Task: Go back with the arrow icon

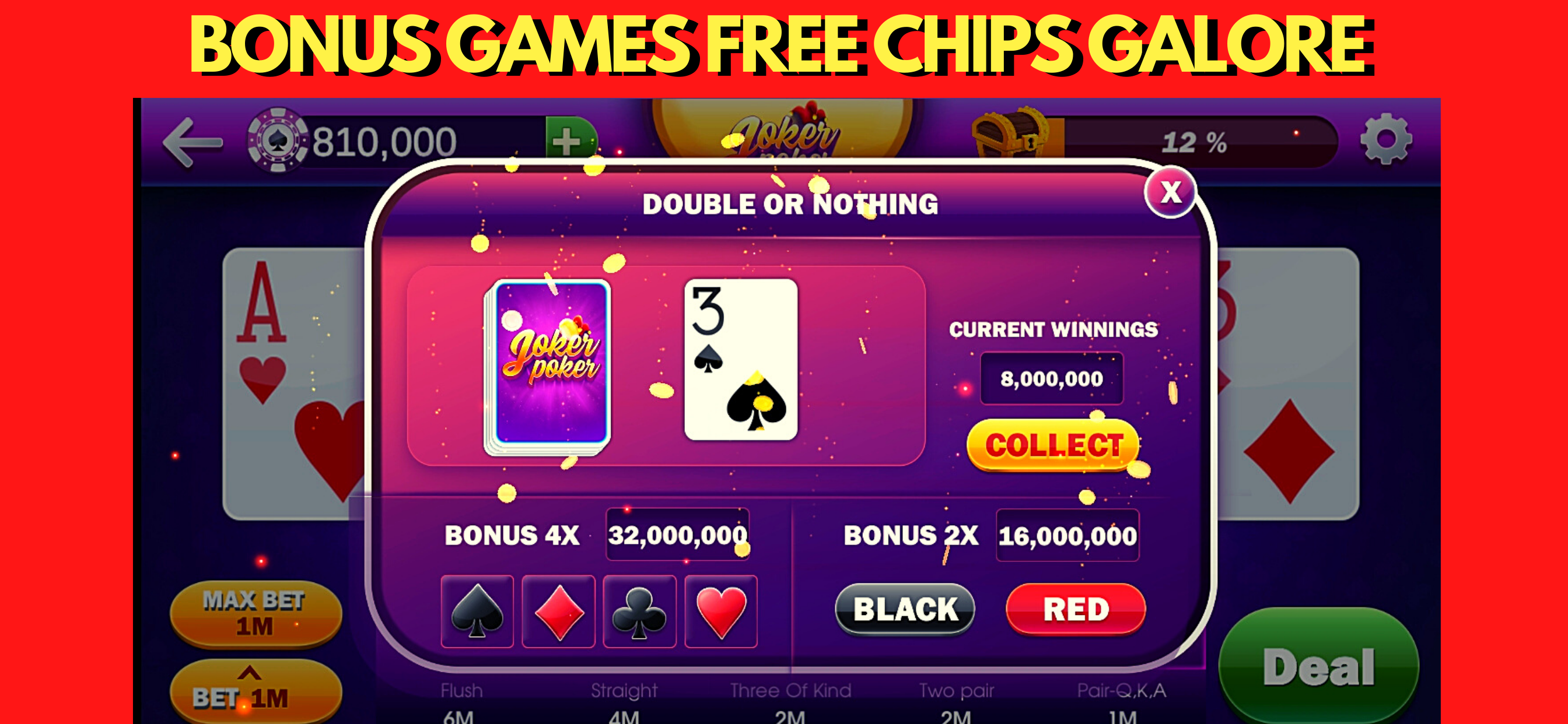Action: coord(193,142)
